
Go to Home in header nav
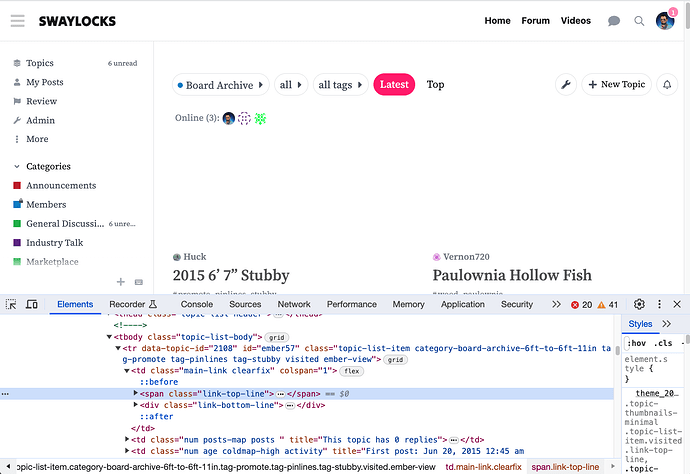(x=498, y=21)
